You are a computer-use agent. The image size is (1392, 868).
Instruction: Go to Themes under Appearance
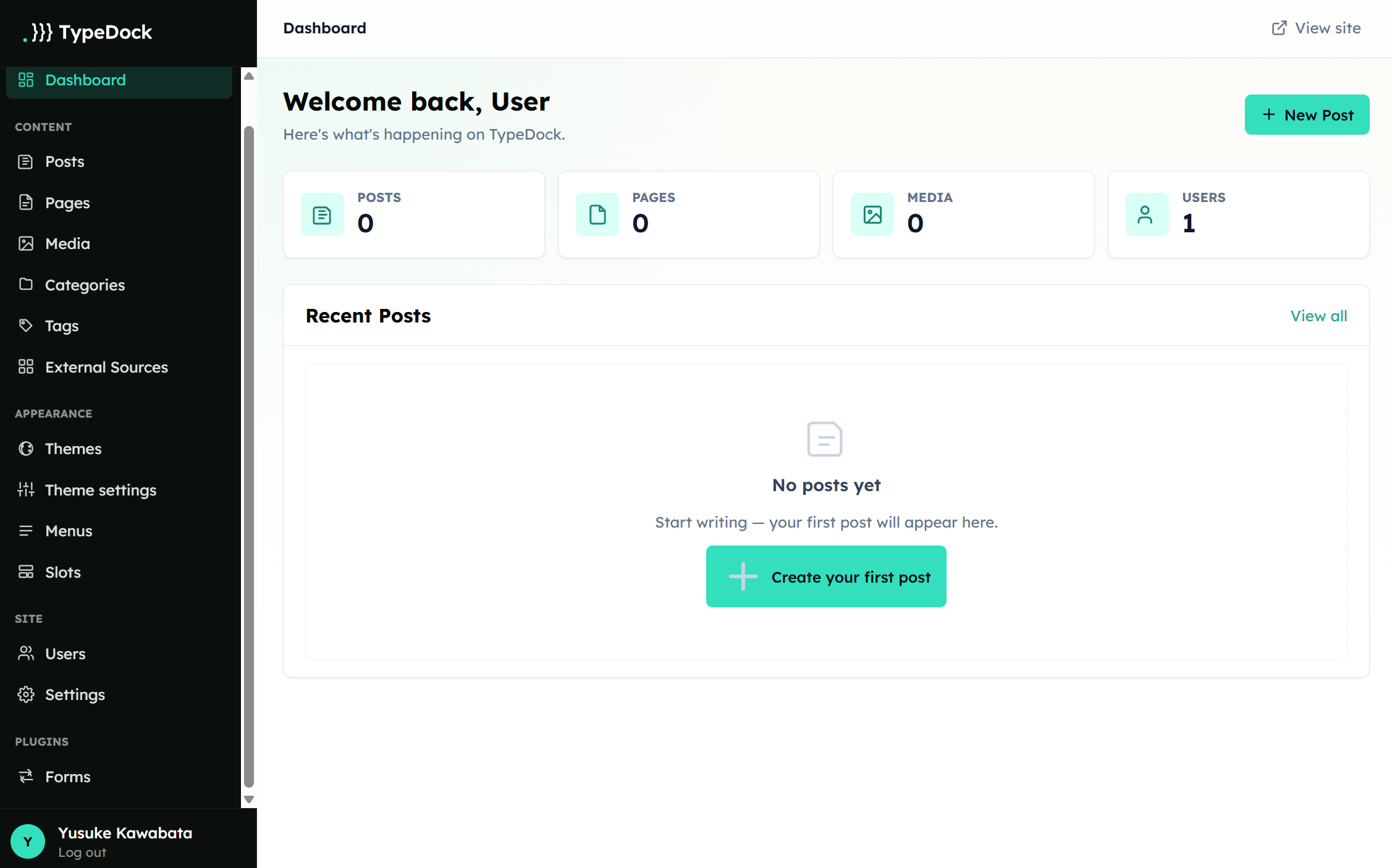[119, 449]
